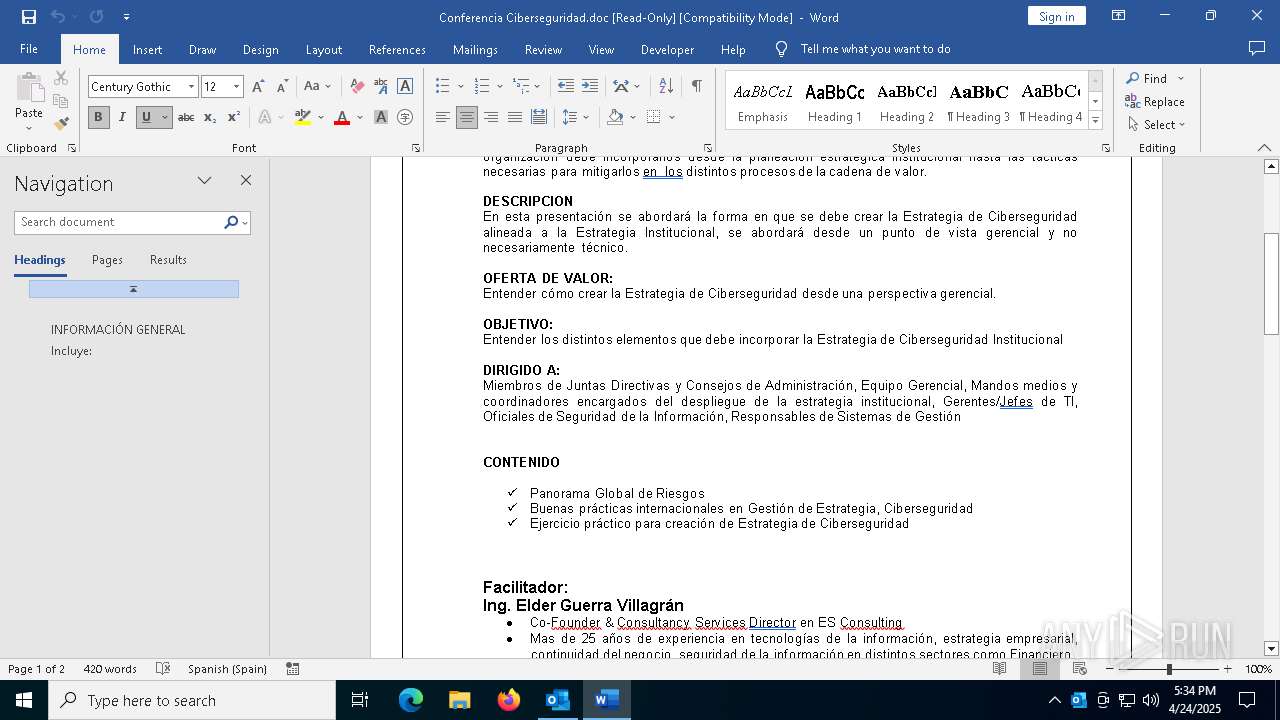The height and width of the screenshot is (720, 1280).
Task: Cut selection using the scissors icon
Action: [x=61, y=78]
